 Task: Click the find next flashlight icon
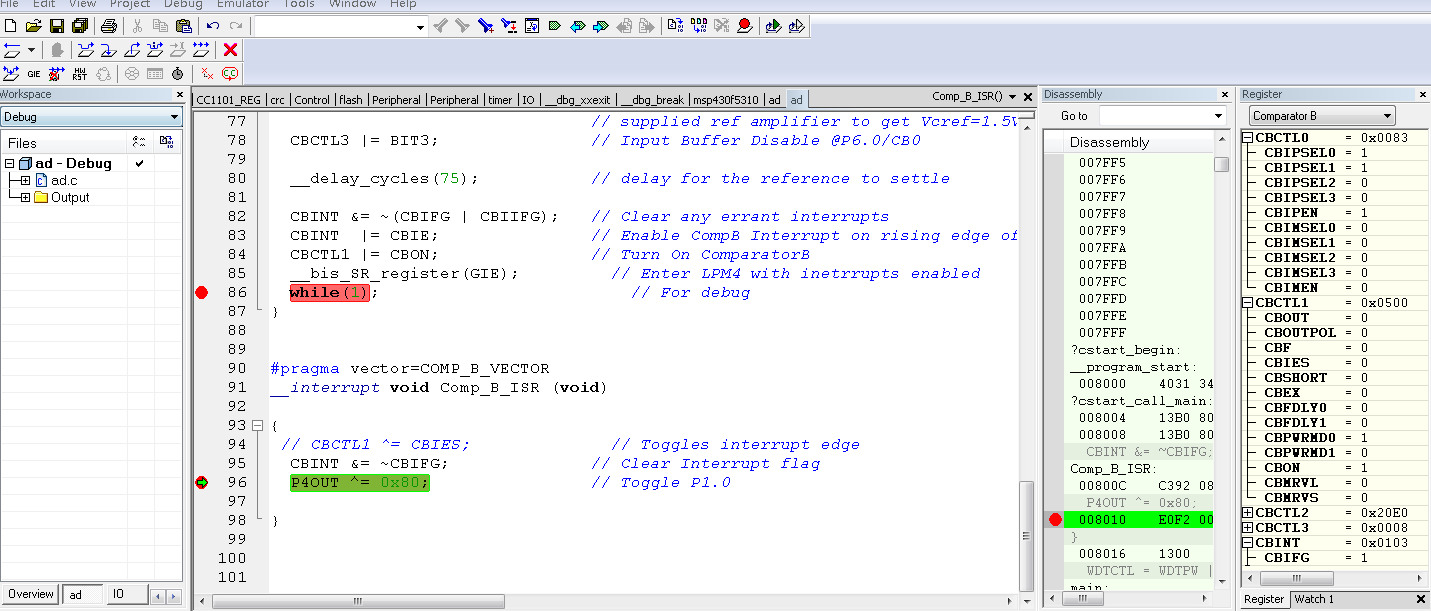(x=462, y=26)
